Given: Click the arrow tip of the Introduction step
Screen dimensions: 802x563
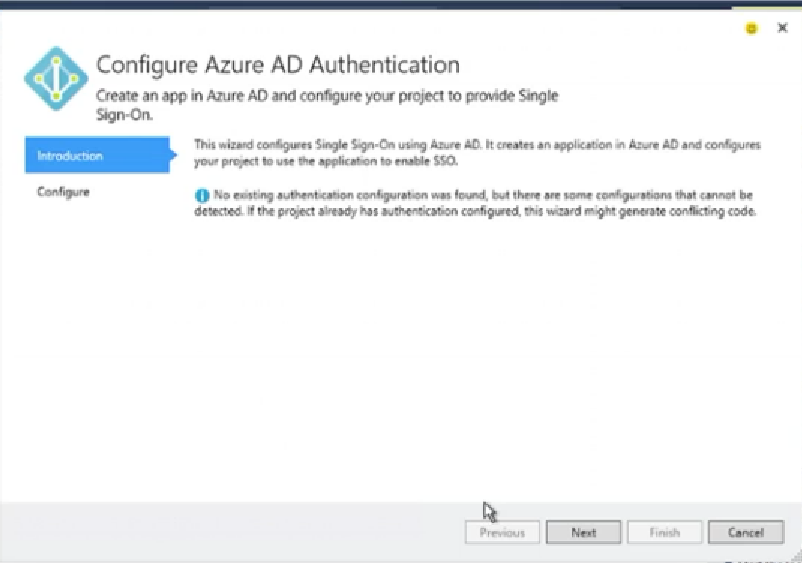Looking at the screenshot, I should click(x=173, y=156).
